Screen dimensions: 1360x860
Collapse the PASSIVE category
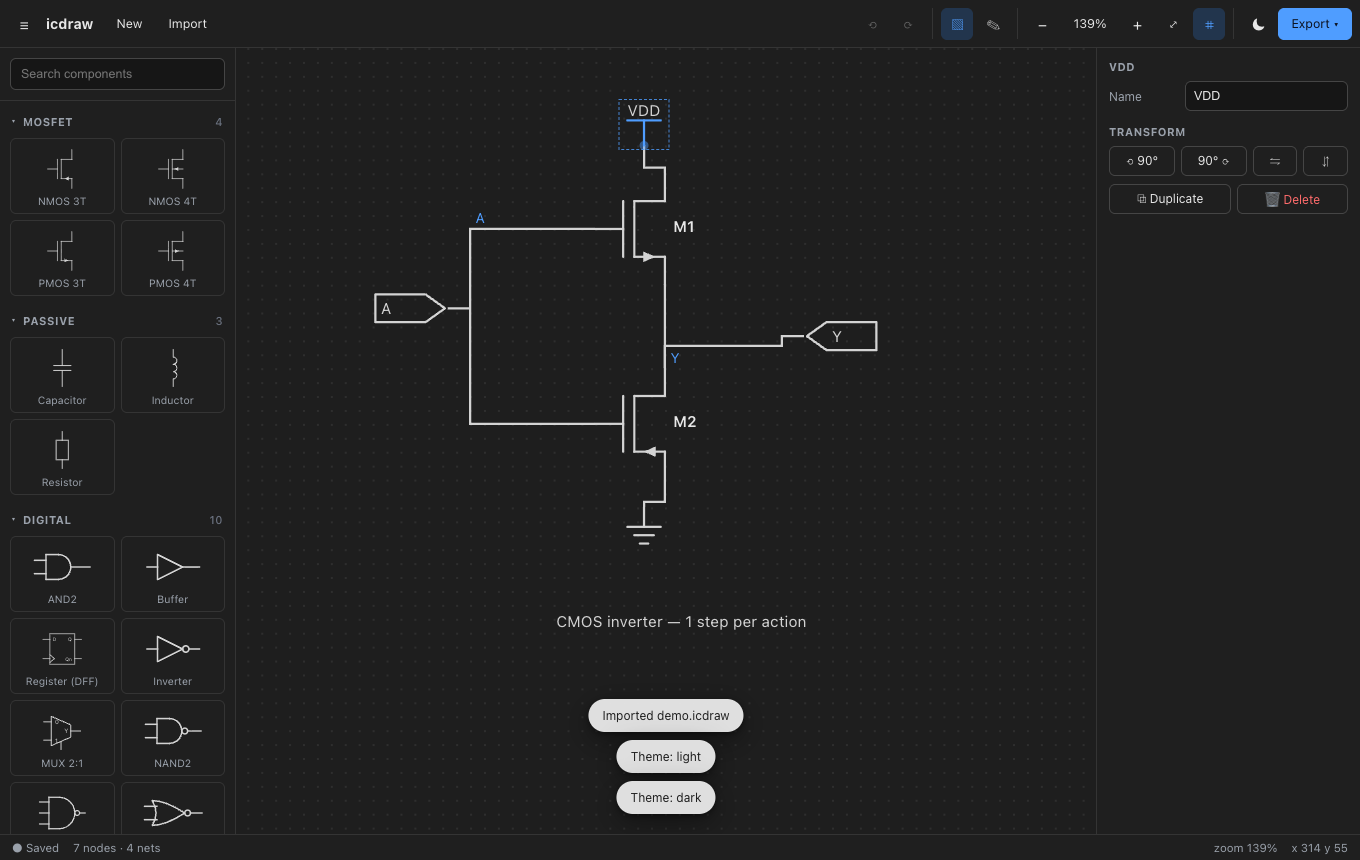pyautogui.click(x=116, y=321)
